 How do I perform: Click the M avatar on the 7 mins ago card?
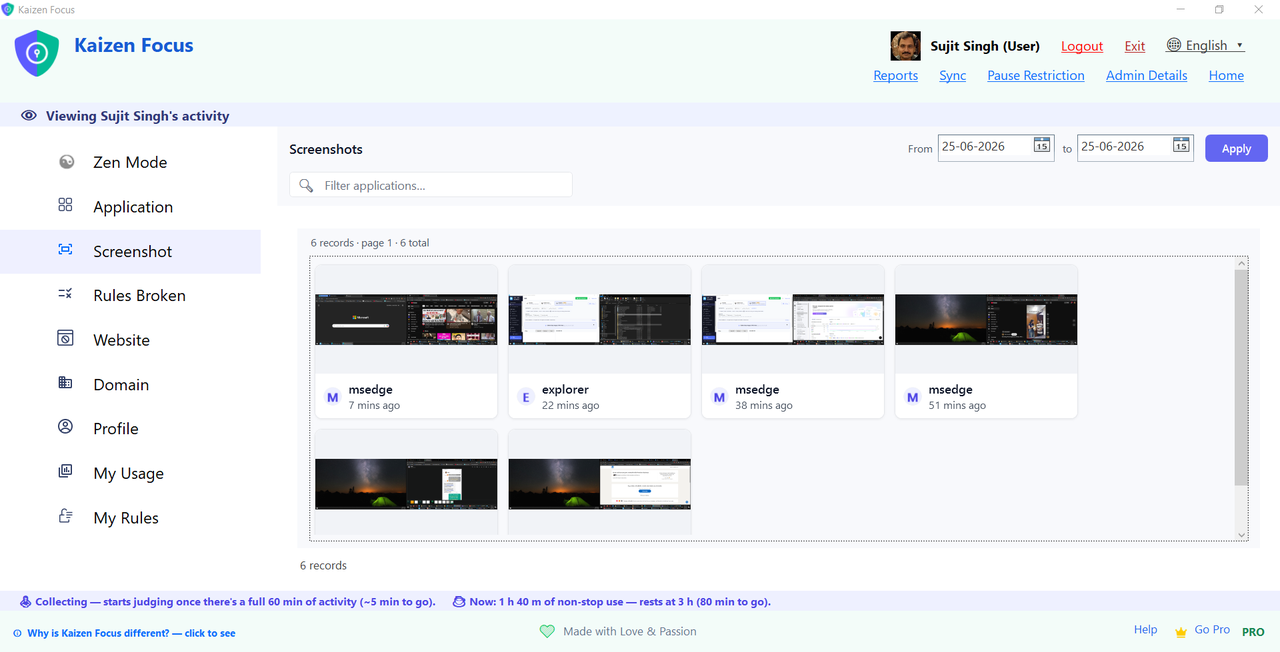point(333,397)
